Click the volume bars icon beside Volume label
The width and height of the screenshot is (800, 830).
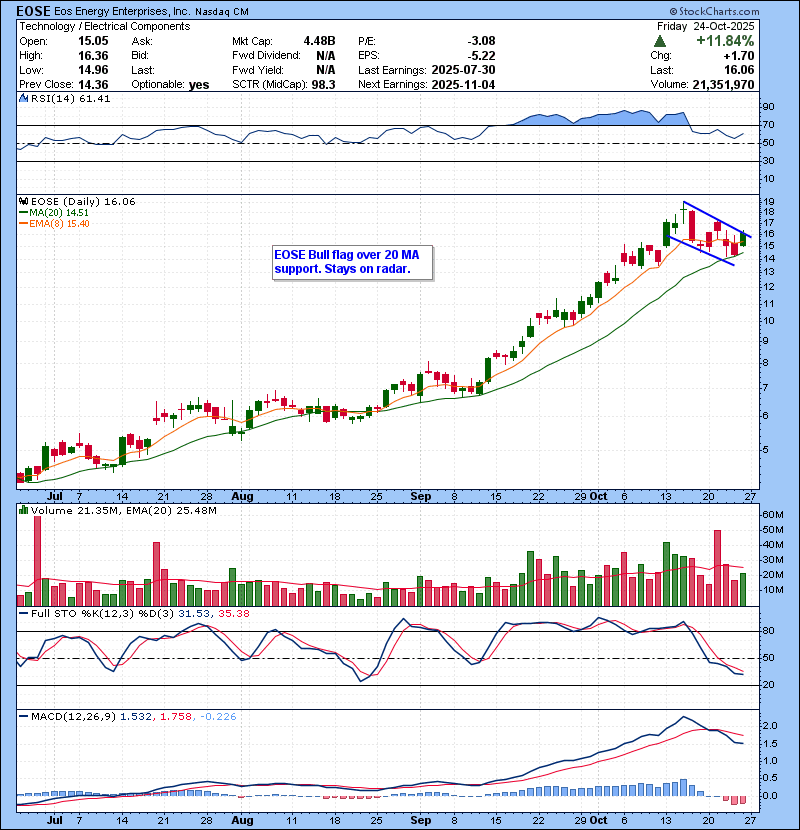pyautogui.click(x=23, y=511)
